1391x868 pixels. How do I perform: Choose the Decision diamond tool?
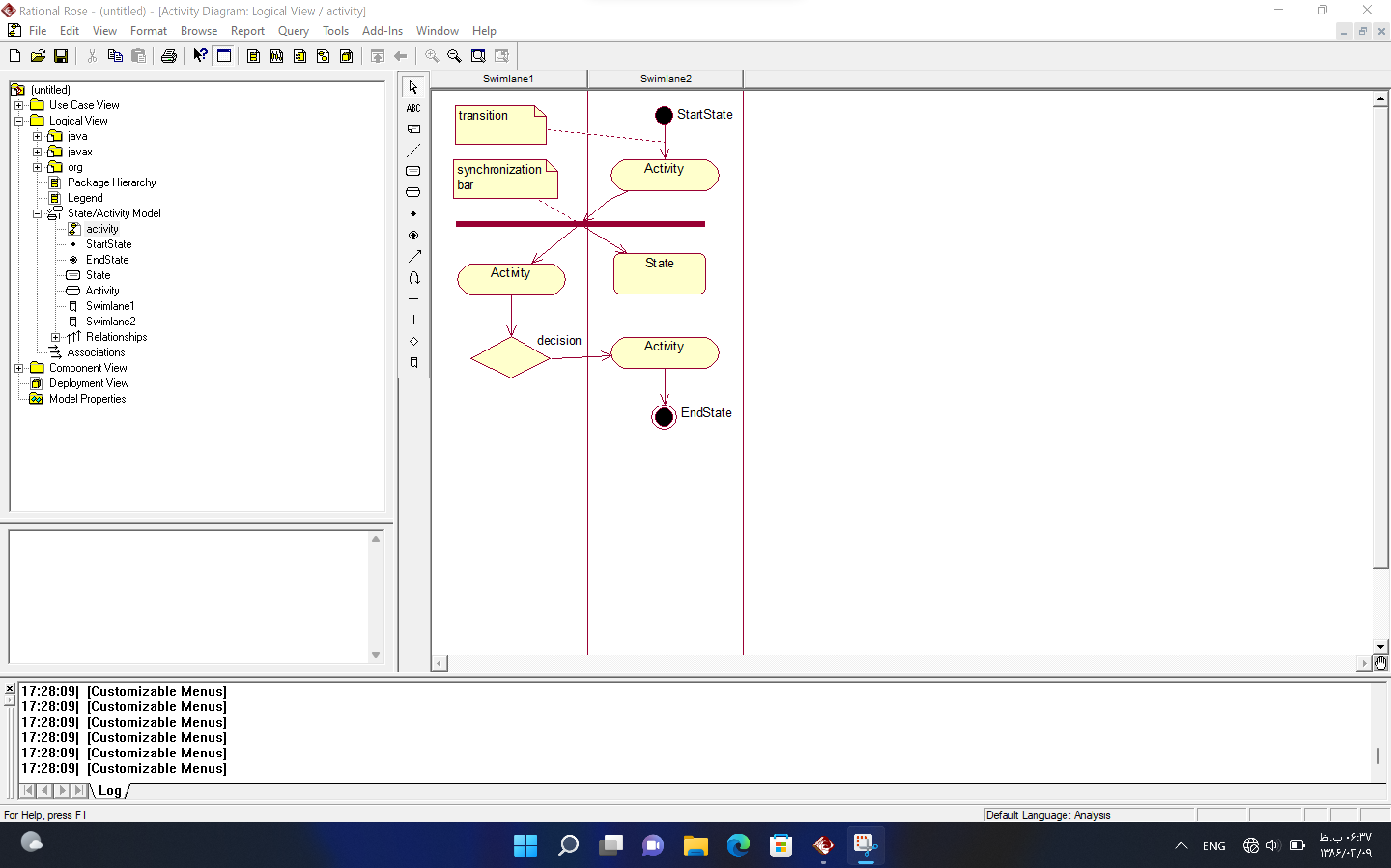point(413,341)
